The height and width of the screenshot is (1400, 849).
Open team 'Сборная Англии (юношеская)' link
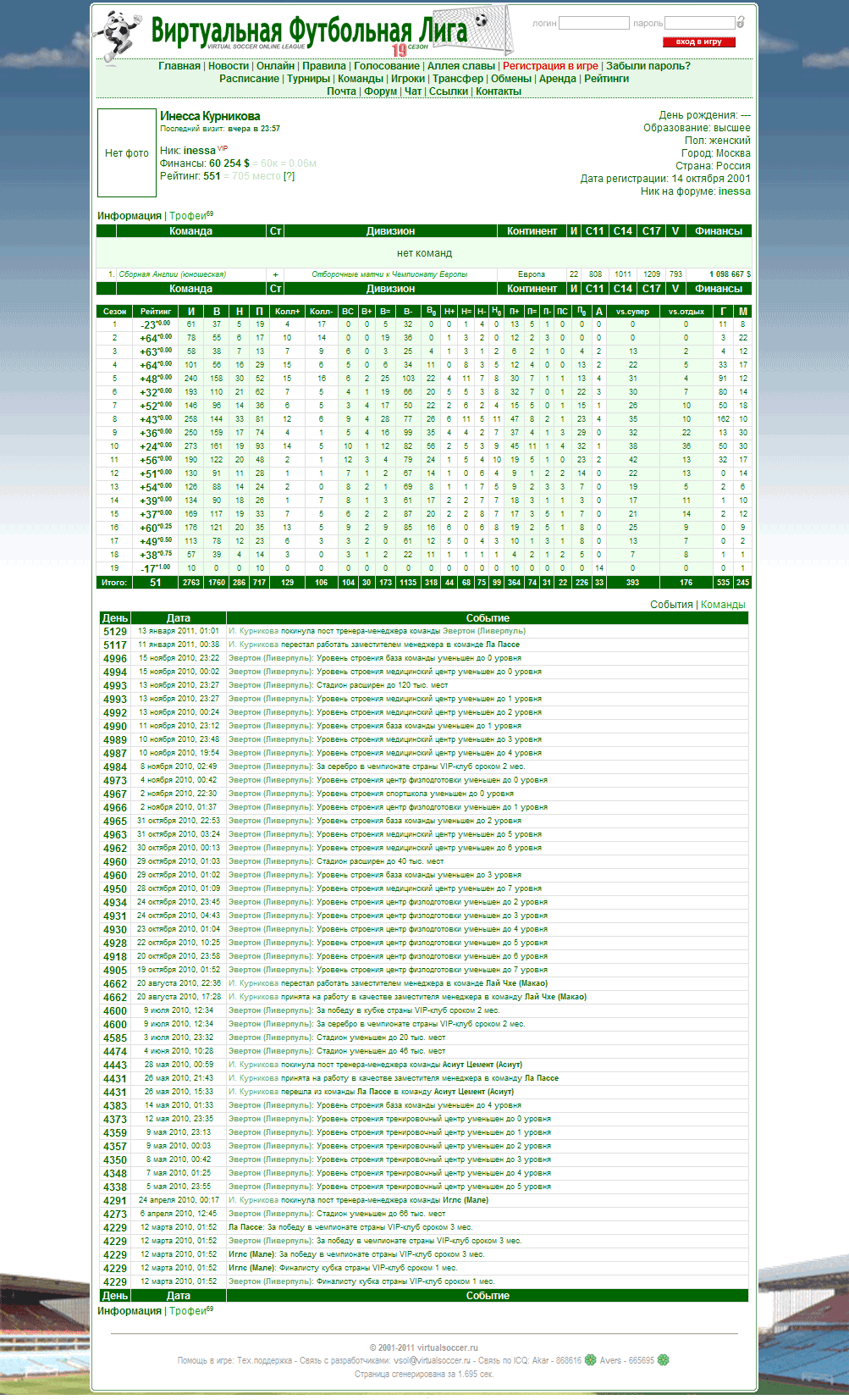[173, 274]
